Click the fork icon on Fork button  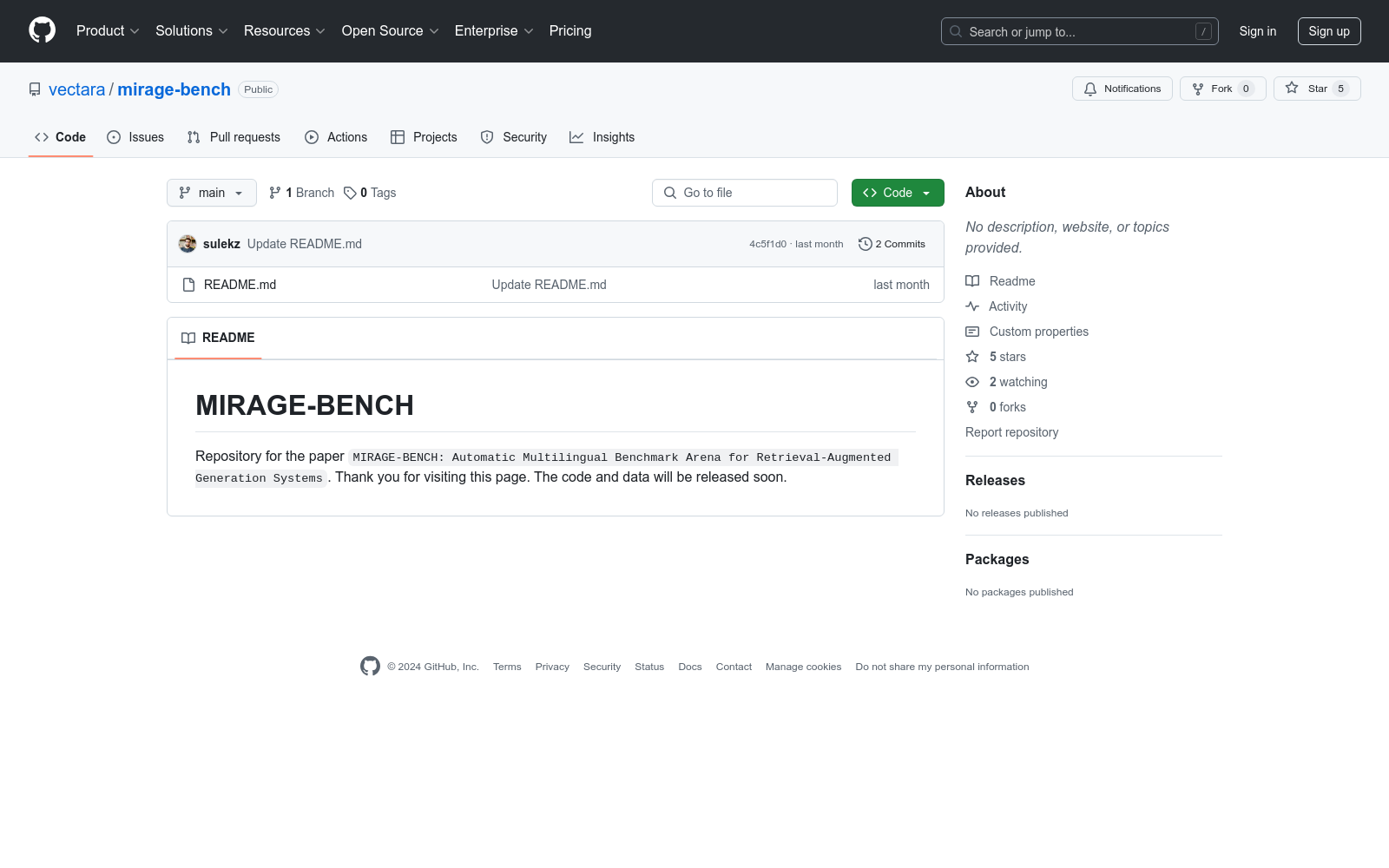[1198, 89]
